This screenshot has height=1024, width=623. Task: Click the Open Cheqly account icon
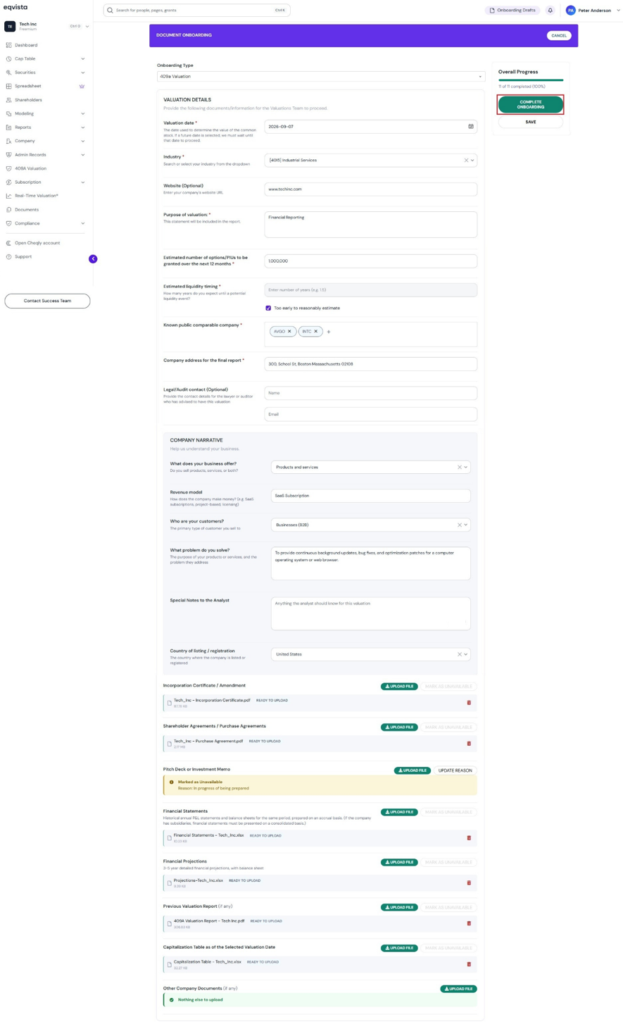8,243
